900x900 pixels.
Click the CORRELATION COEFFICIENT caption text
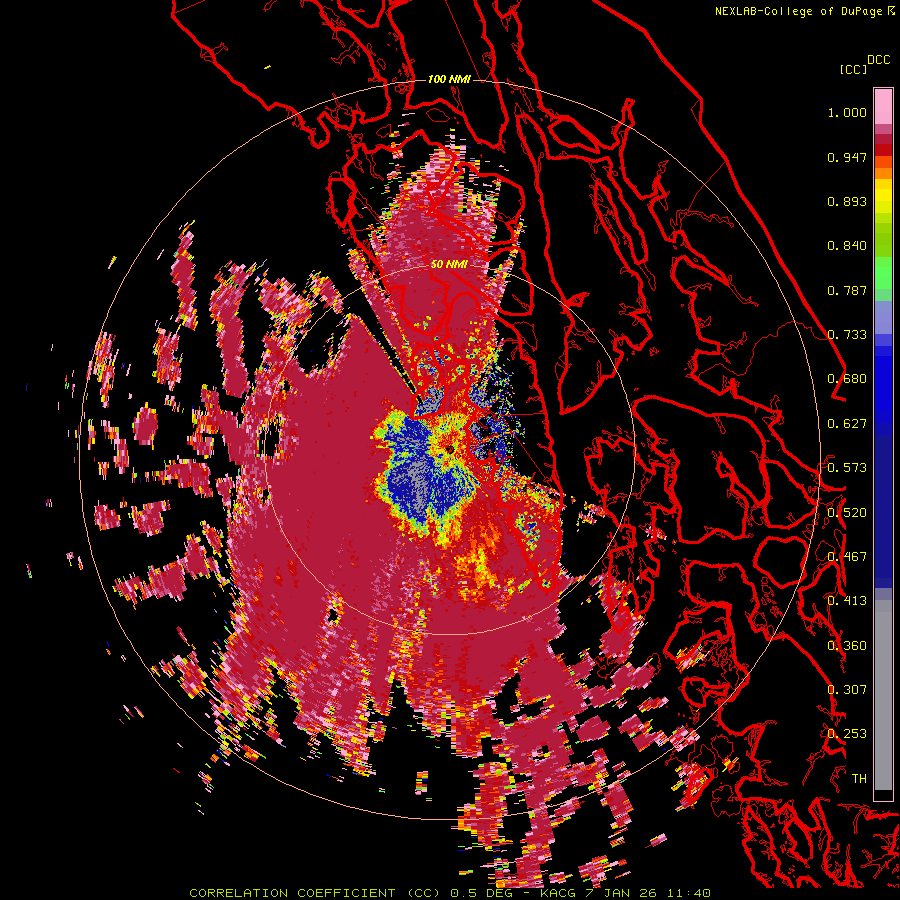coord(292,893)
